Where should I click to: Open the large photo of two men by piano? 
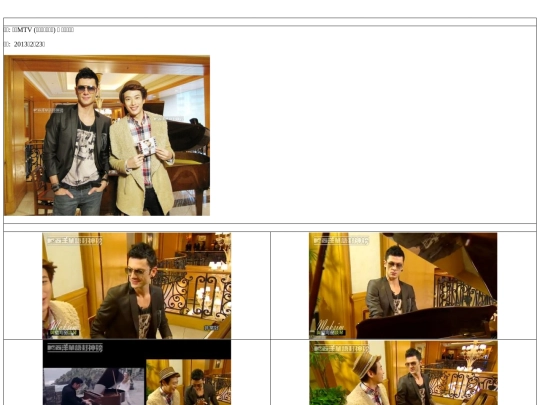(x=107, y=135)
